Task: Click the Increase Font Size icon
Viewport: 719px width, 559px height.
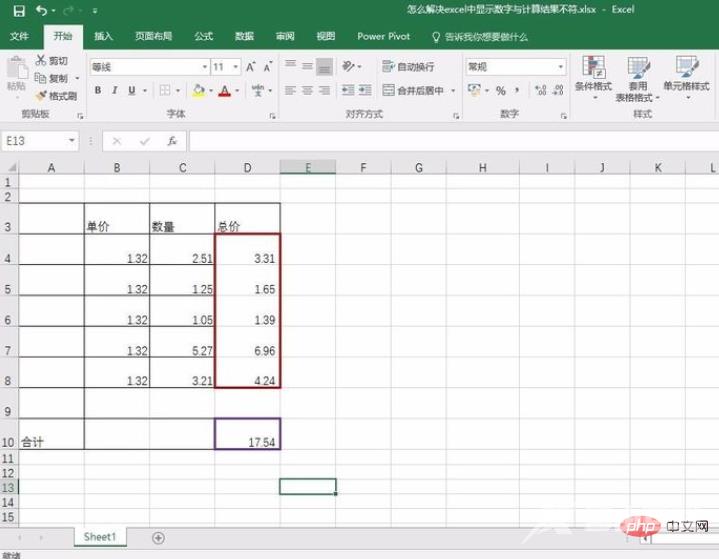Action: pos(251,67)
